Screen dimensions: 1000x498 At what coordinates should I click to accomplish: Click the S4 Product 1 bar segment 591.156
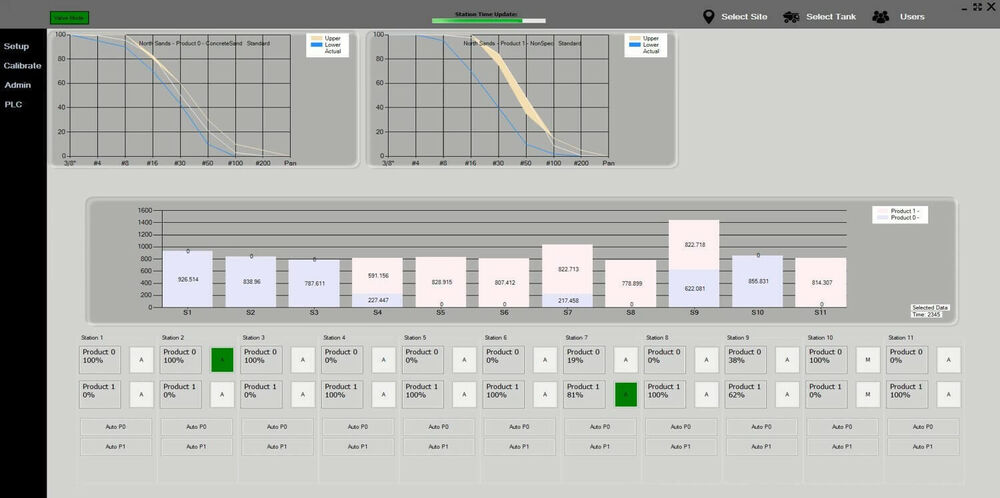coord(378,275)
